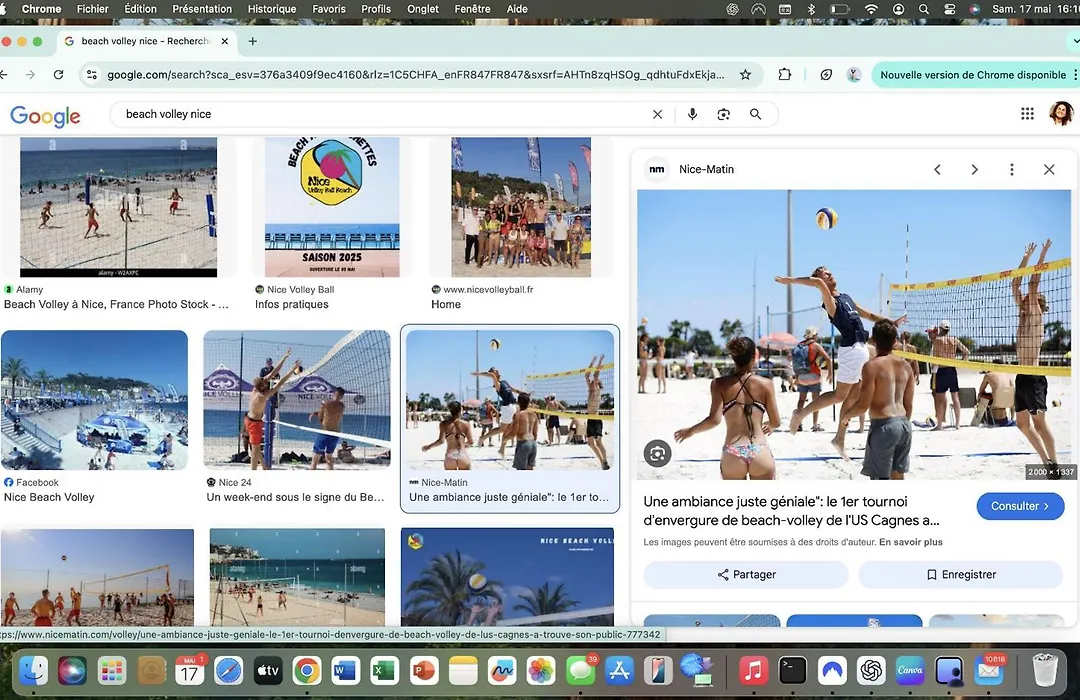Open the Music app from the Dock
The image size is (1080, 700).
(754, 670)
